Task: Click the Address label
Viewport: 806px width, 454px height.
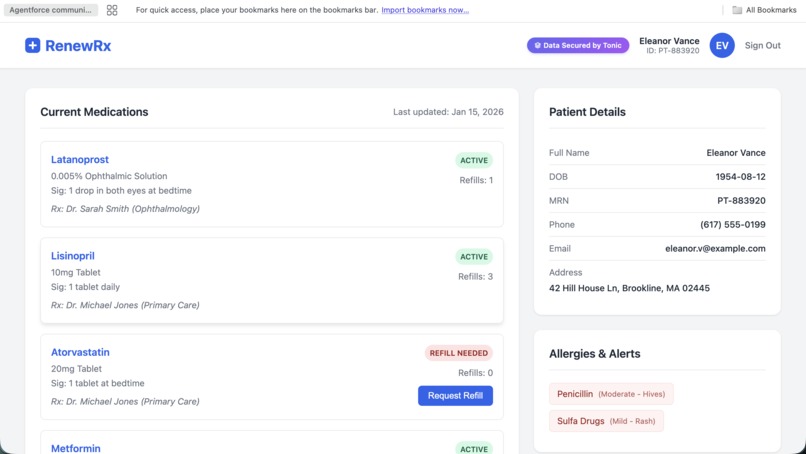Action: tap(565, 273)
